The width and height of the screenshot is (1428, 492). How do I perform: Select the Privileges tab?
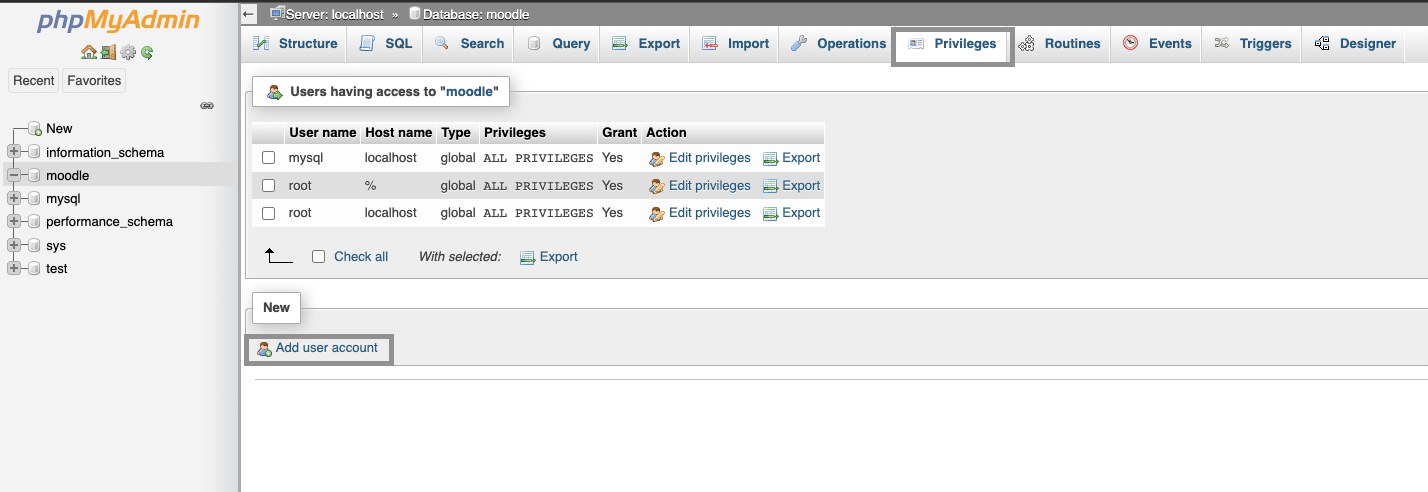pyautogui.click(x=953, y=44)
